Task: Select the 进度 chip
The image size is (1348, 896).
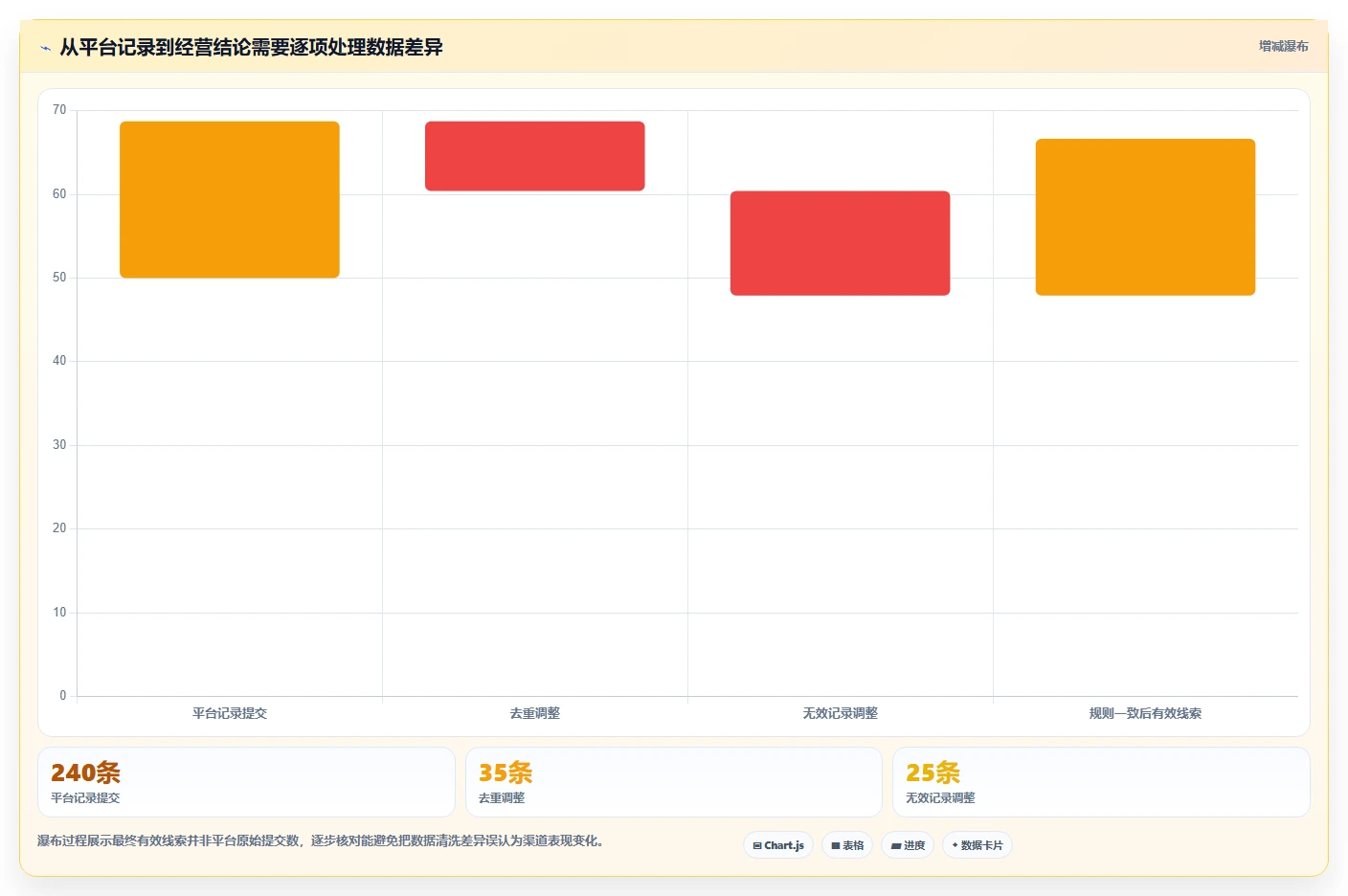Action: 908,845
